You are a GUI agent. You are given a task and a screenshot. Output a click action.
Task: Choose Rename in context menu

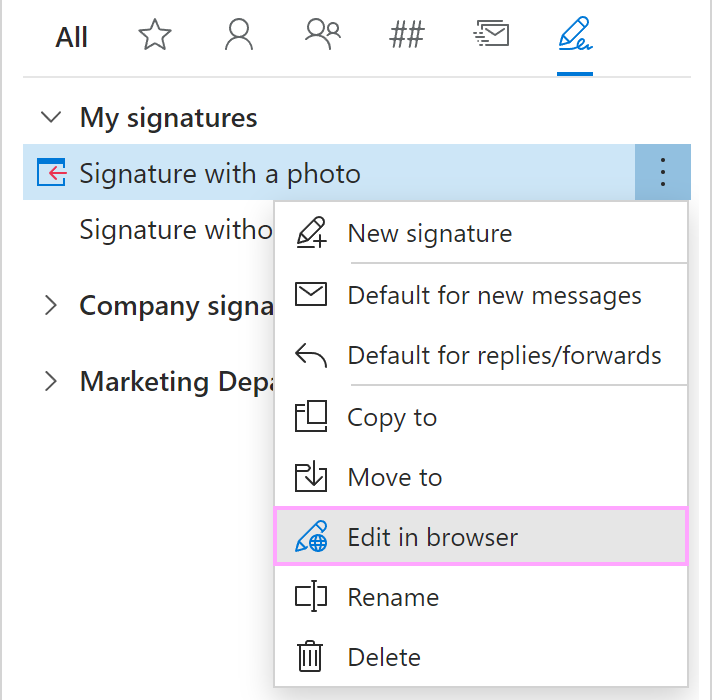(x=481, y=596)
